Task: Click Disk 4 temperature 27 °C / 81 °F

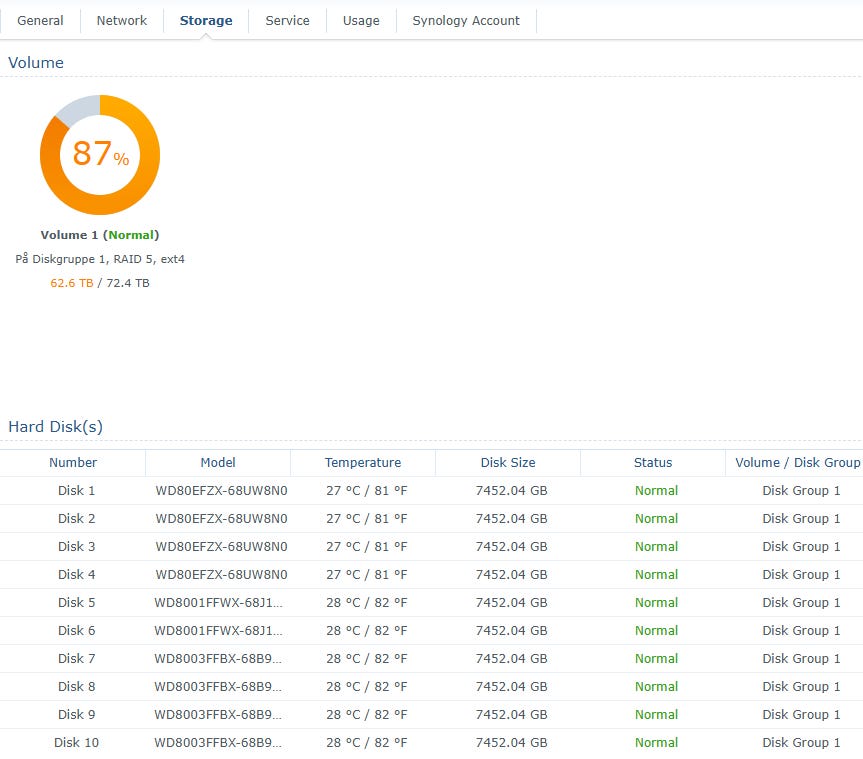Action: point(367,575)
